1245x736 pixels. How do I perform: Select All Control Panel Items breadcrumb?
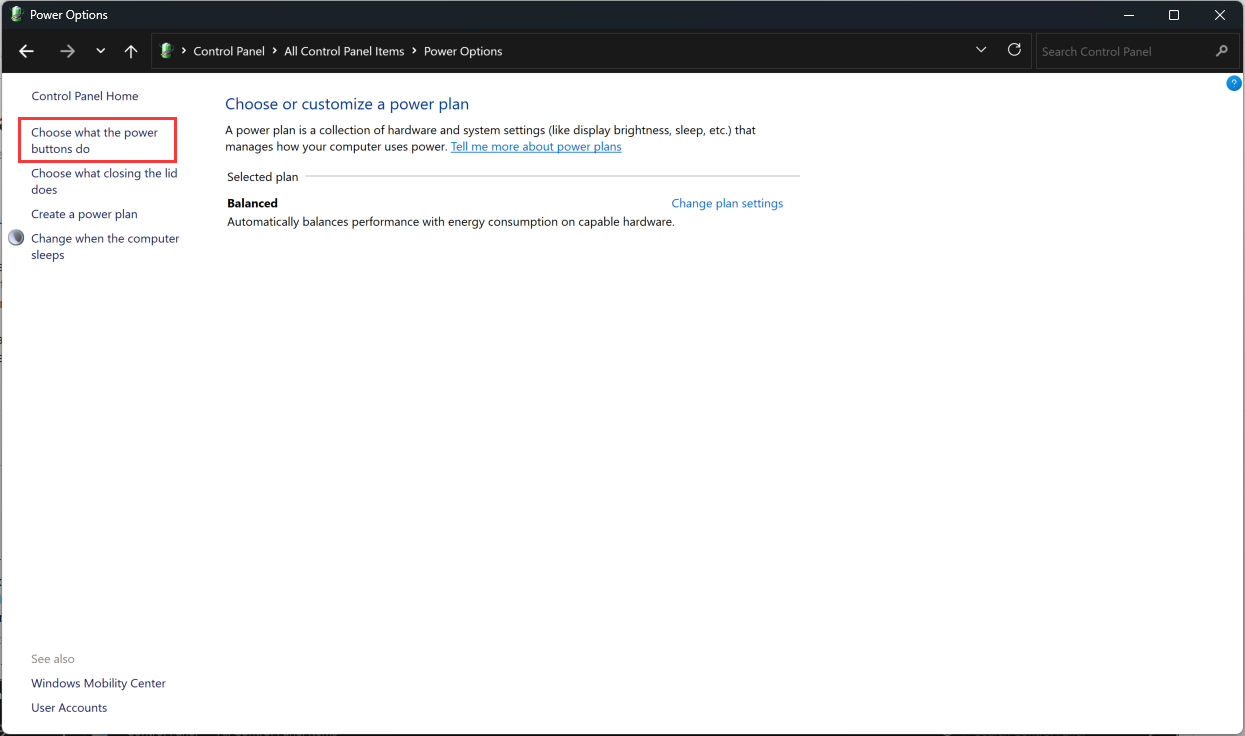[x=344, y=51]
